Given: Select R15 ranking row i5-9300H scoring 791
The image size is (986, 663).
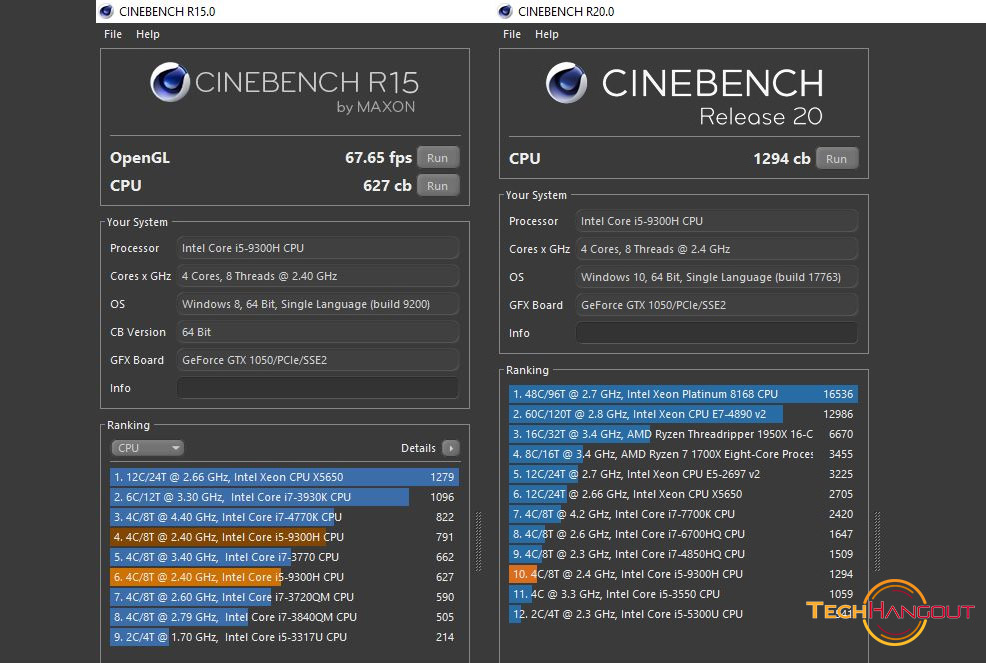Looking at the screenshot, I should (284, 537).
